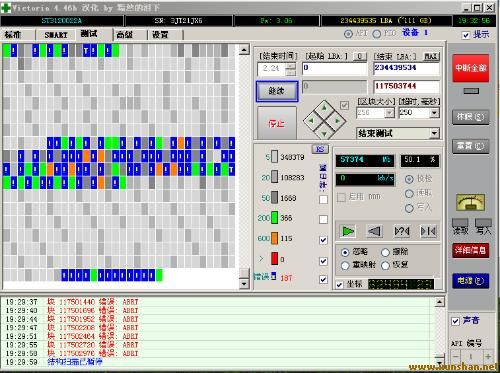Toggle the 声音 sound checkbox

tap(456, 321)
